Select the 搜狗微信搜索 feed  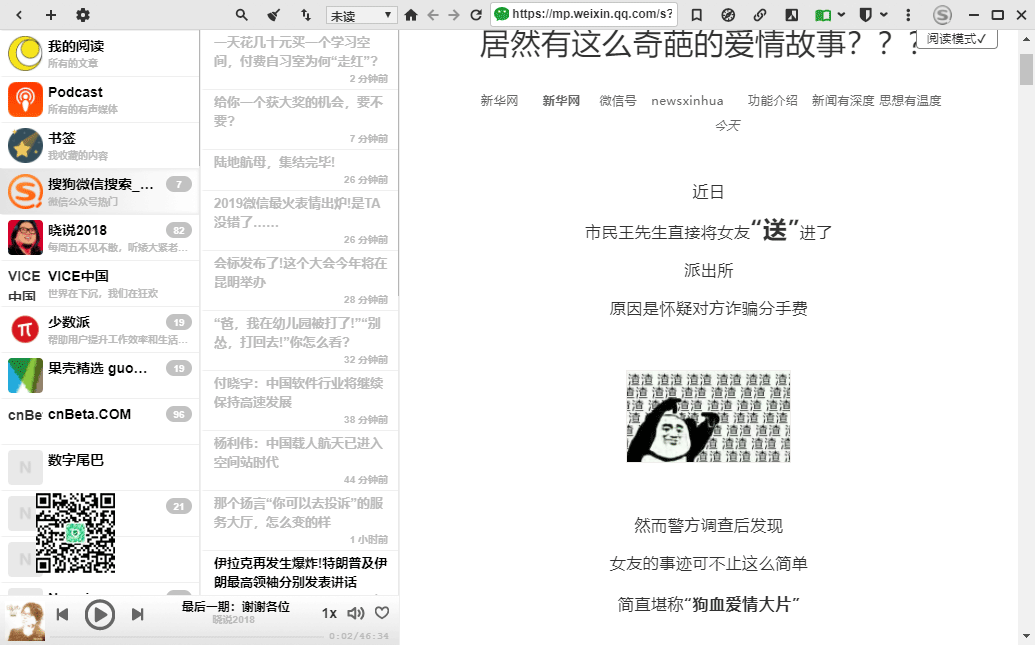(100, 191)
